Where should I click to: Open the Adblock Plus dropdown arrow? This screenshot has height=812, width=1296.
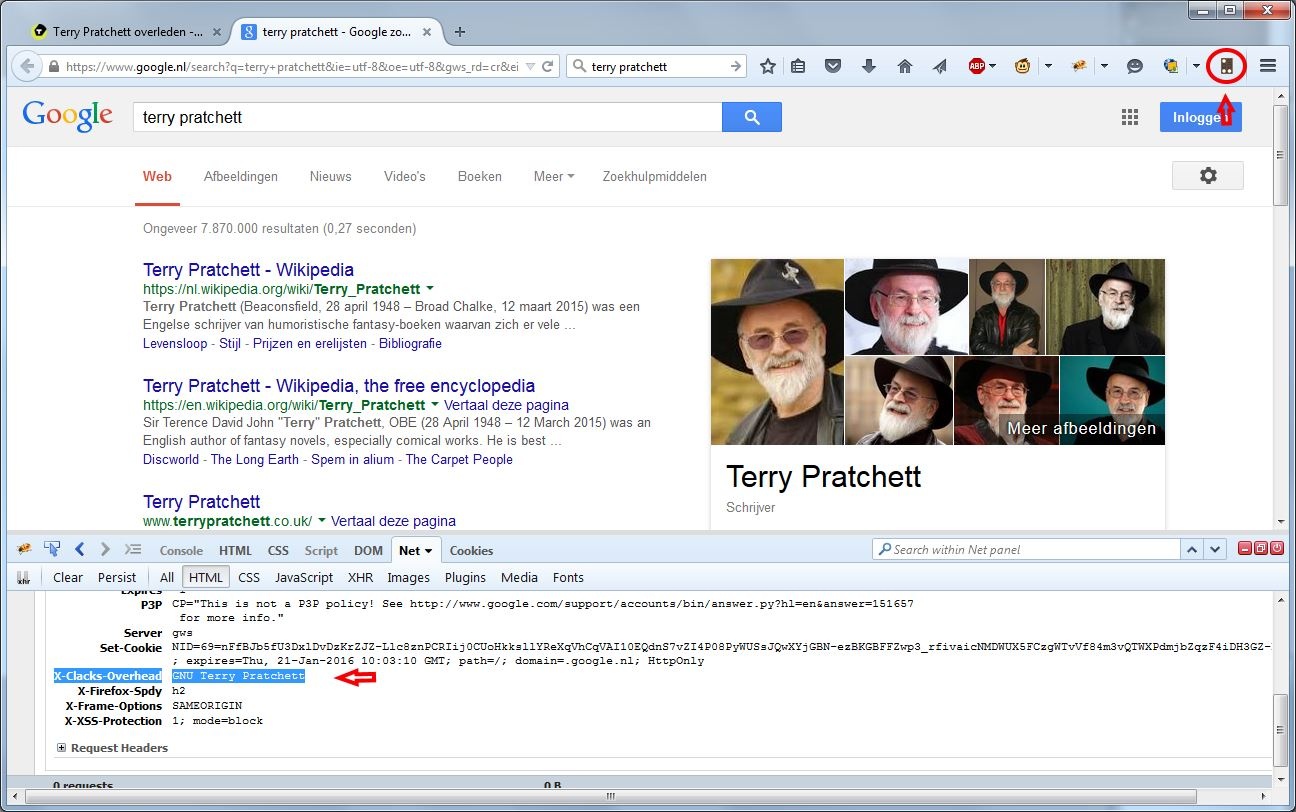pyautogui.click(x=993, y=66)
